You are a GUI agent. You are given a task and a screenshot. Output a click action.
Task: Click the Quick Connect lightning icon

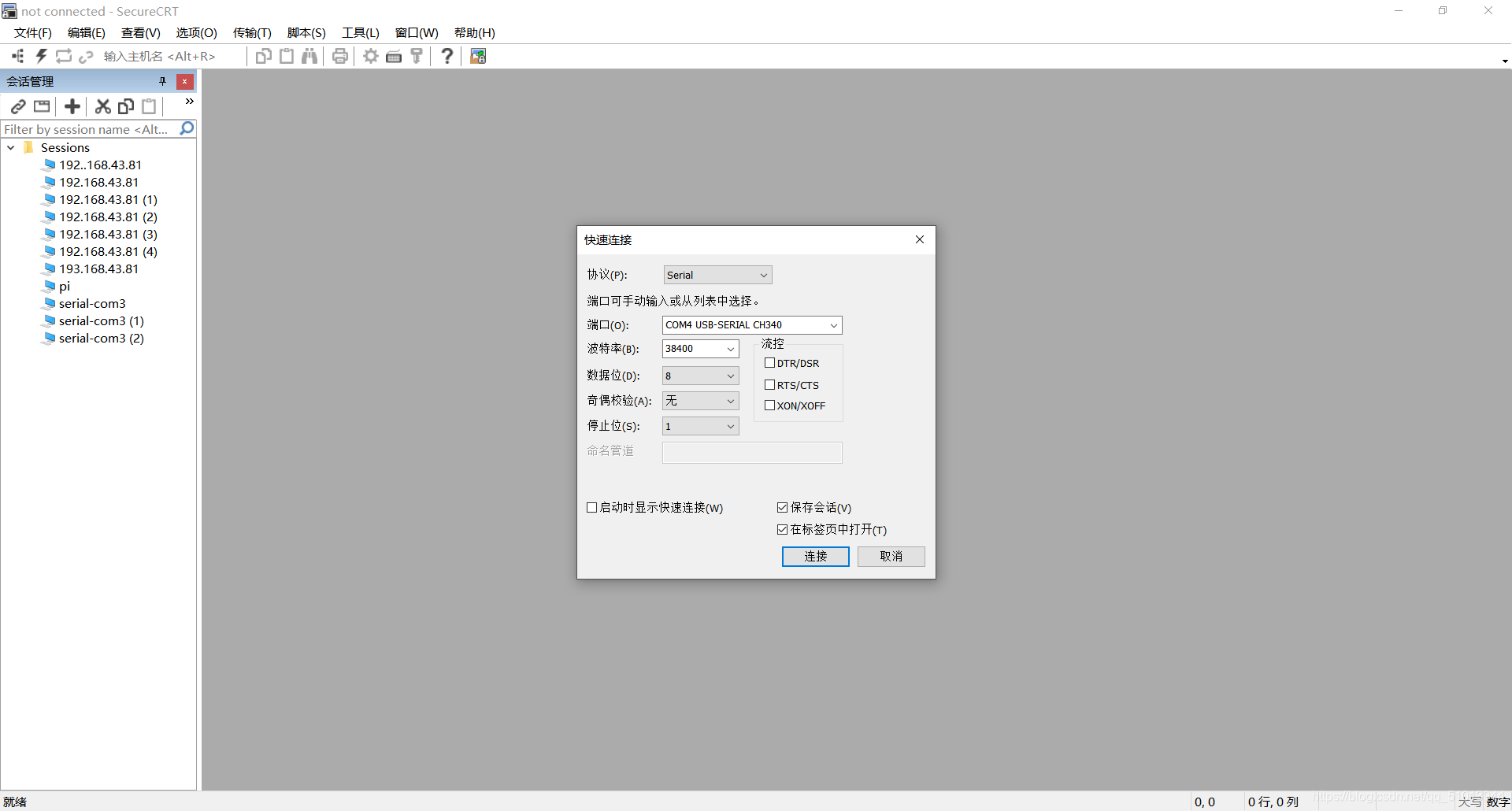[41, 56]
